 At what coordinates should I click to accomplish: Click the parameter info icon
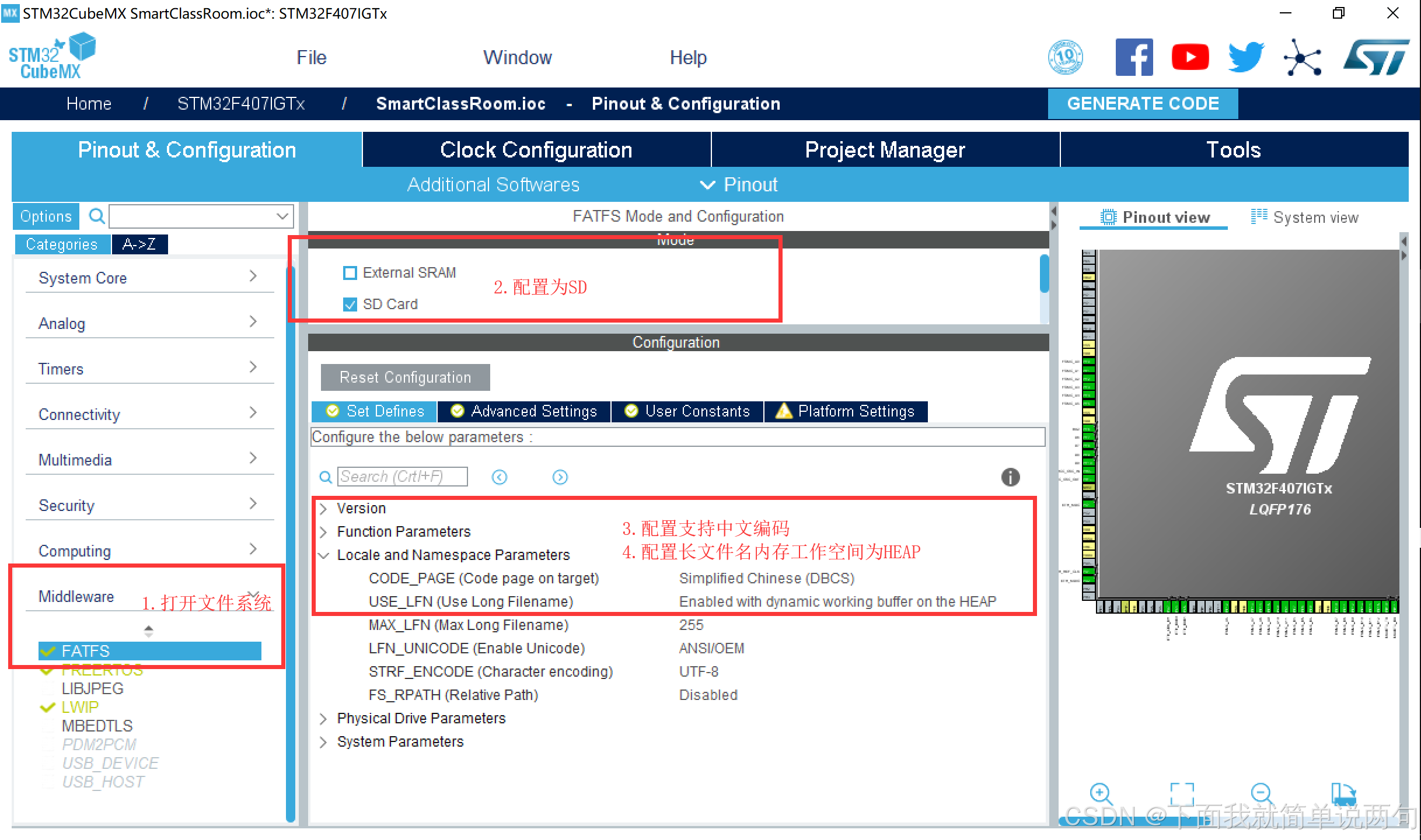pyautogui.click(x=1010, y=477)
